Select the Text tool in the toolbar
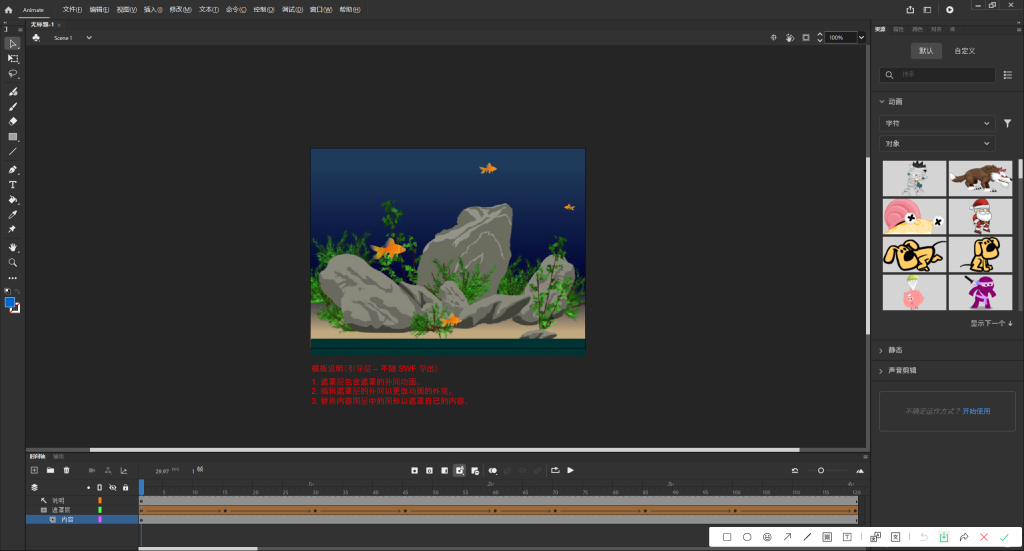 pyautogui.click(x=13, y=185)
